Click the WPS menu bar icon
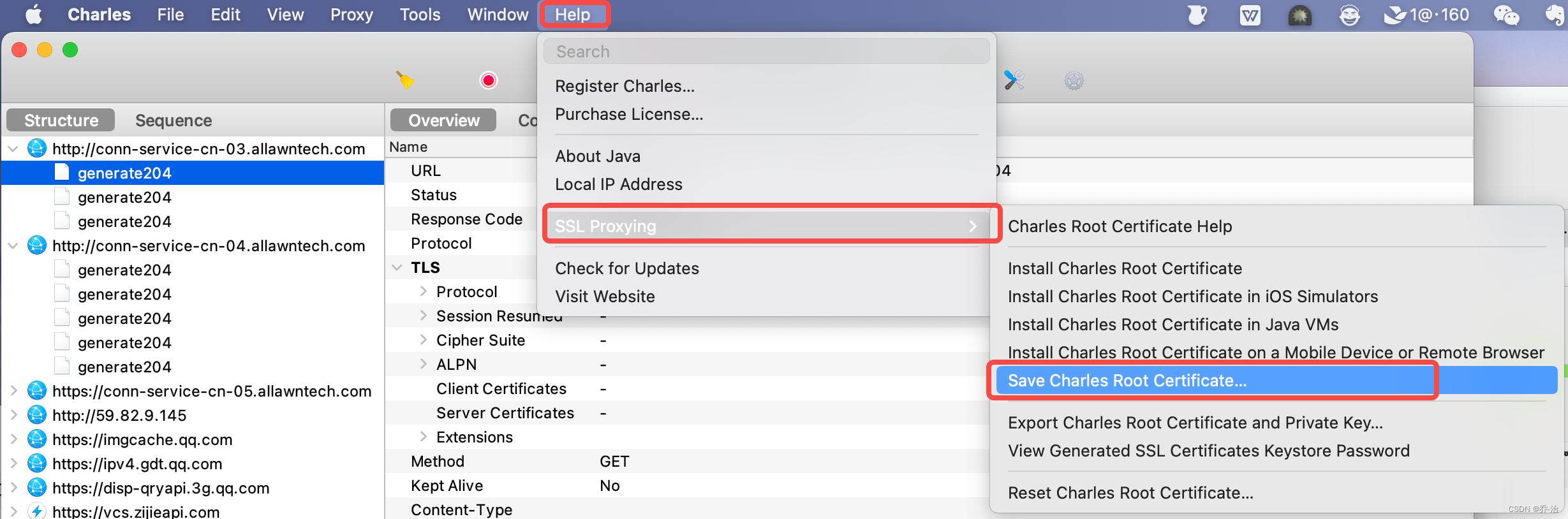 (x=1250, y=15)
